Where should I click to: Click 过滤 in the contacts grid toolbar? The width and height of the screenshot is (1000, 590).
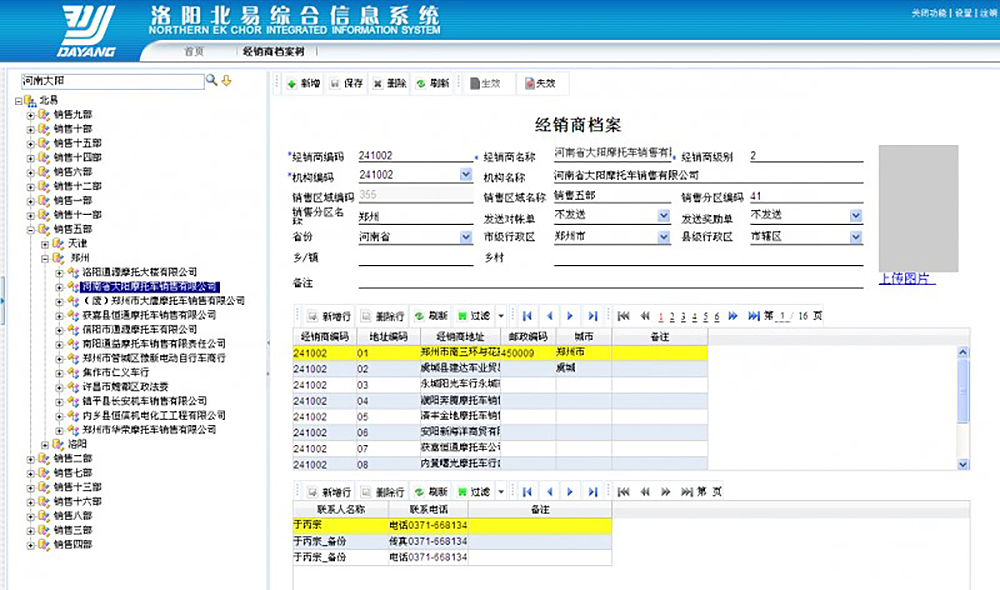click(x=474, y=492)
